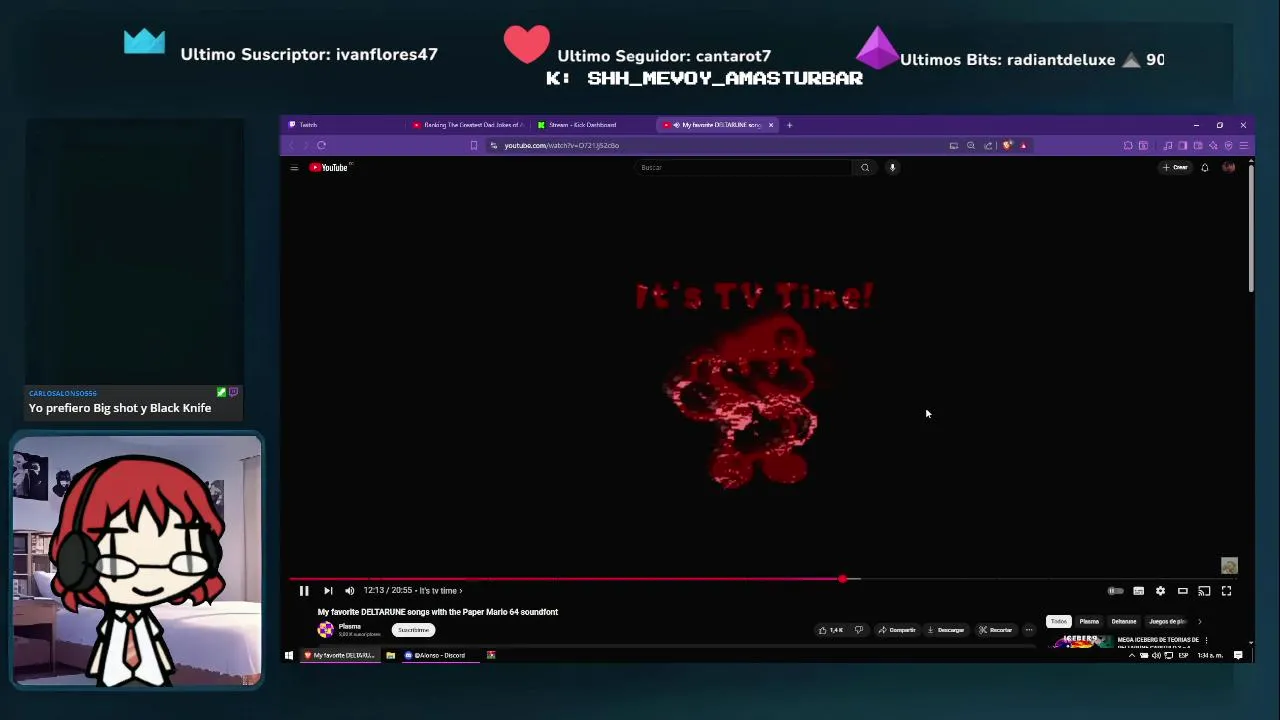Select the Plasma filter chip
Image resolution: width=1280 pixels, height=720 pixels.
(1089, 622)
